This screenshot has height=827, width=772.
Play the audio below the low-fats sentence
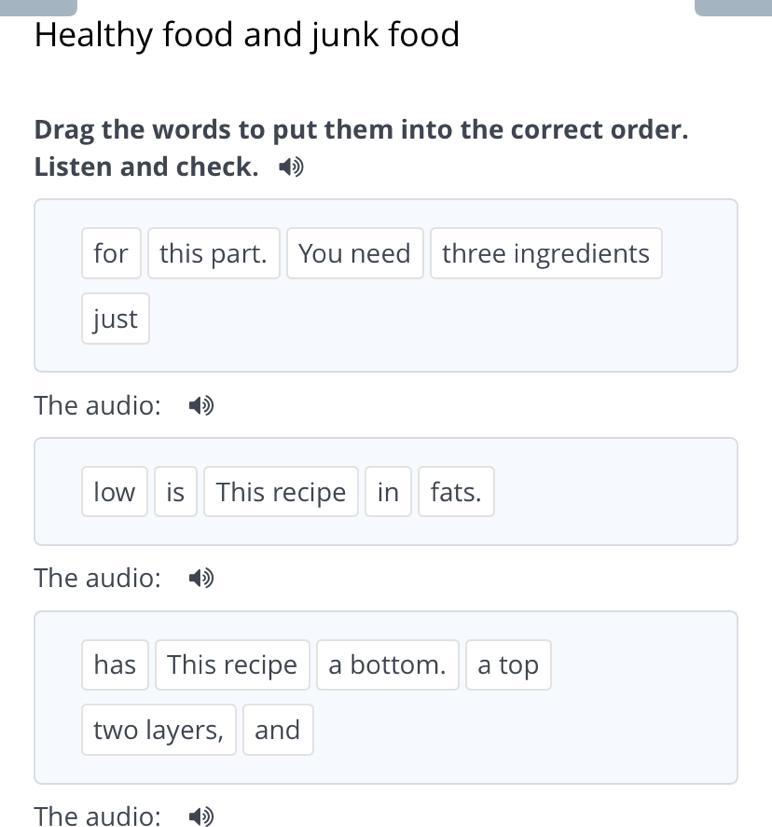point(201,578)
